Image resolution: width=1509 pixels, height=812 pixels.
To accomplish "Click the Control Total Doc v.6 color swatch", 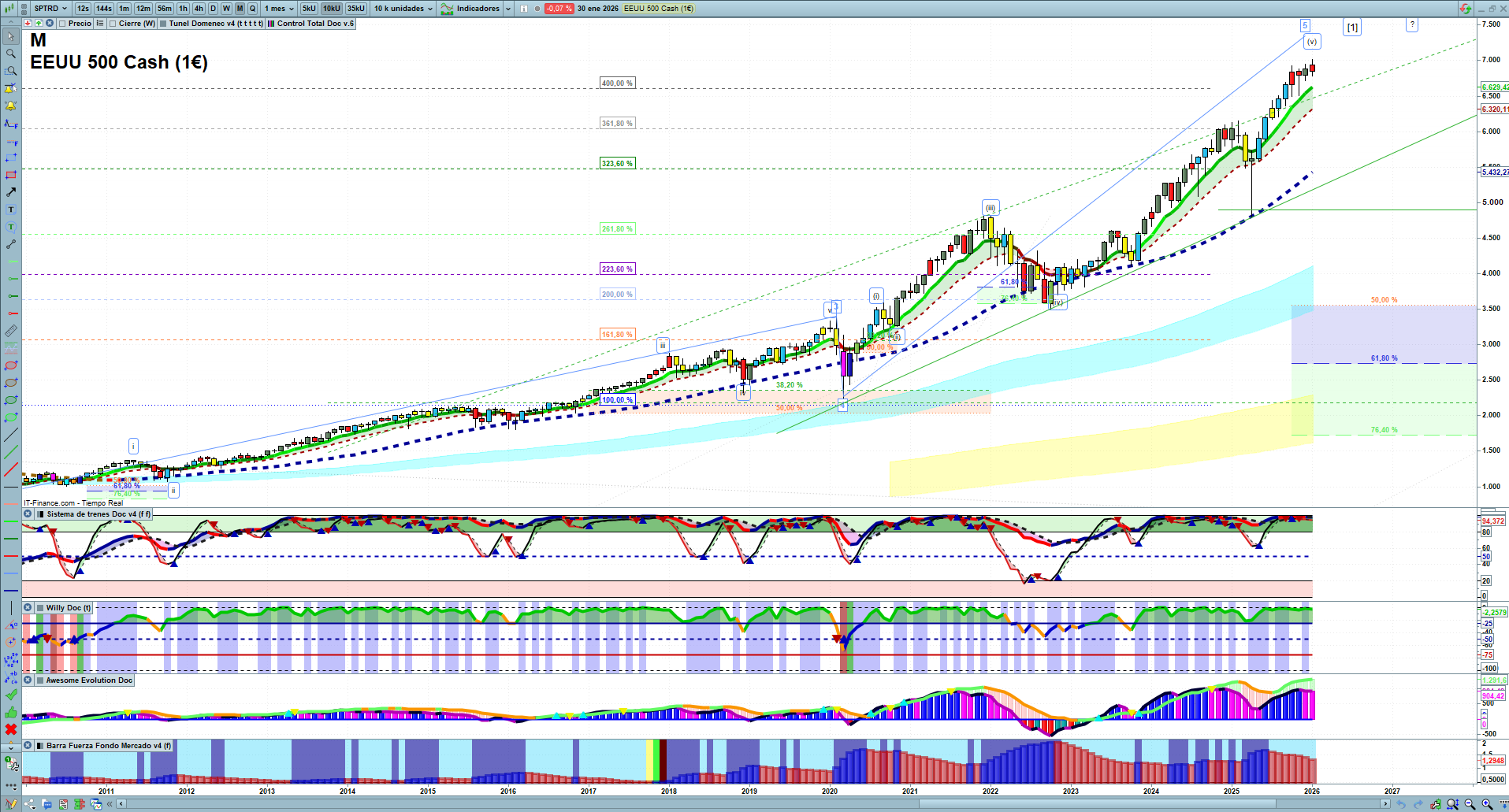I will [x=270, y=24].
